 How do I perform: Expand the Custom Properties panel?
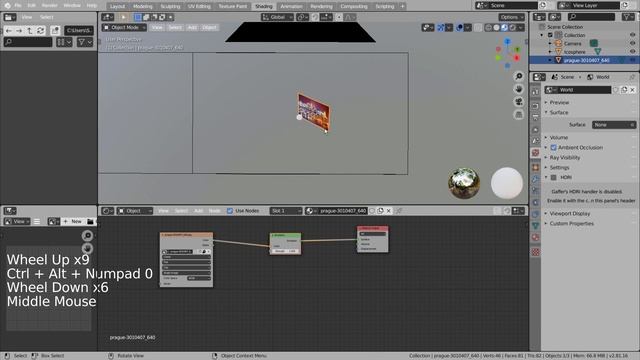click(571, 224)
